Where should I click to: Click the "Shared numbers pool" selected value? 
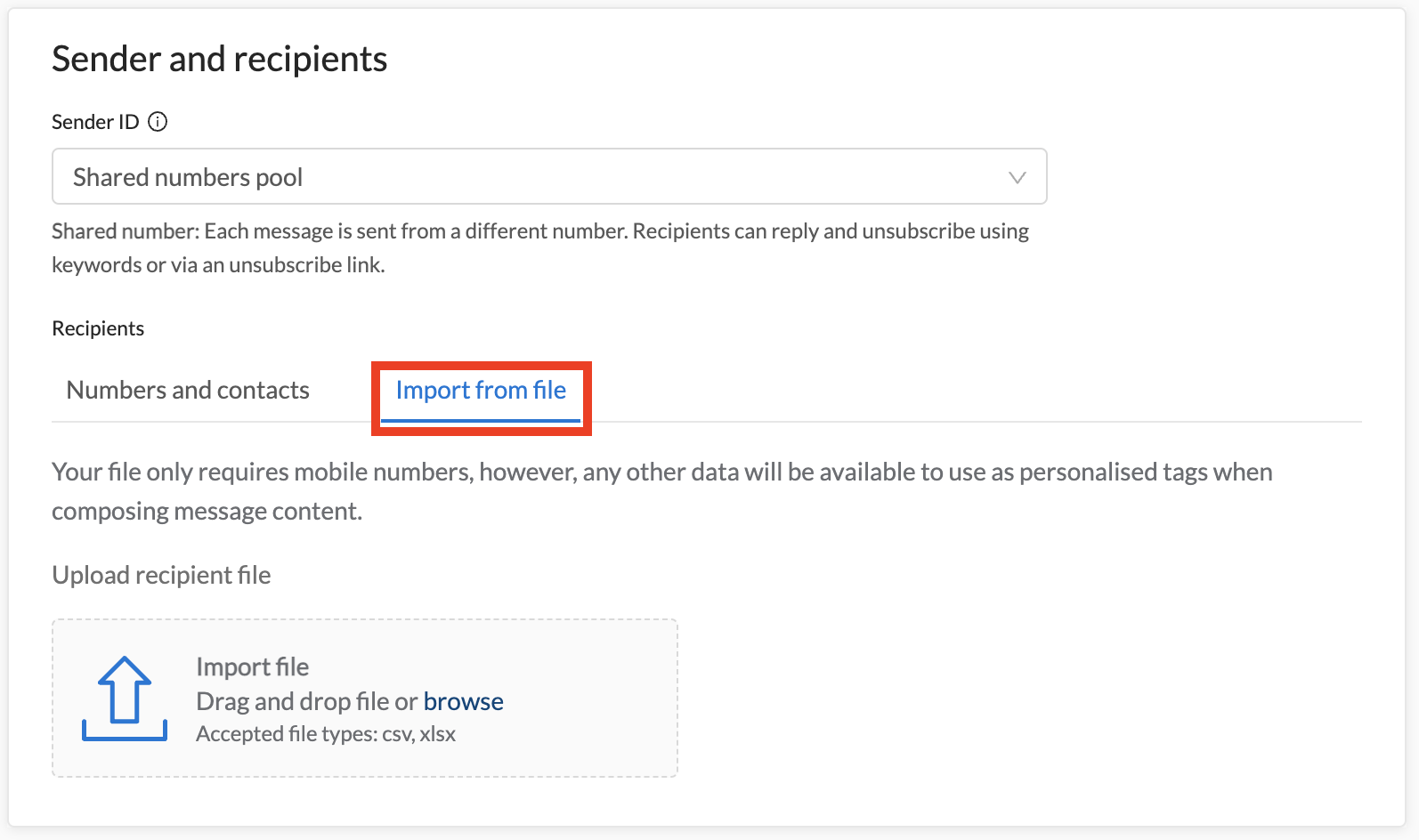pyautogui.click(x=188, y=177)
